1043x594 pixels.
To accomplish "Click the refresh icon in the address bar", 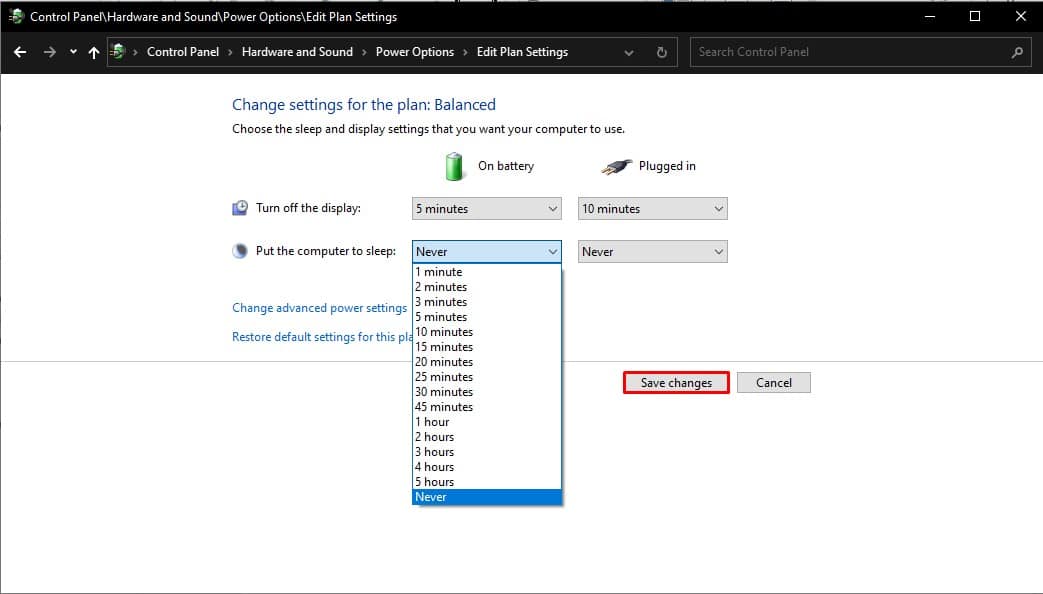I will [662, 51].
